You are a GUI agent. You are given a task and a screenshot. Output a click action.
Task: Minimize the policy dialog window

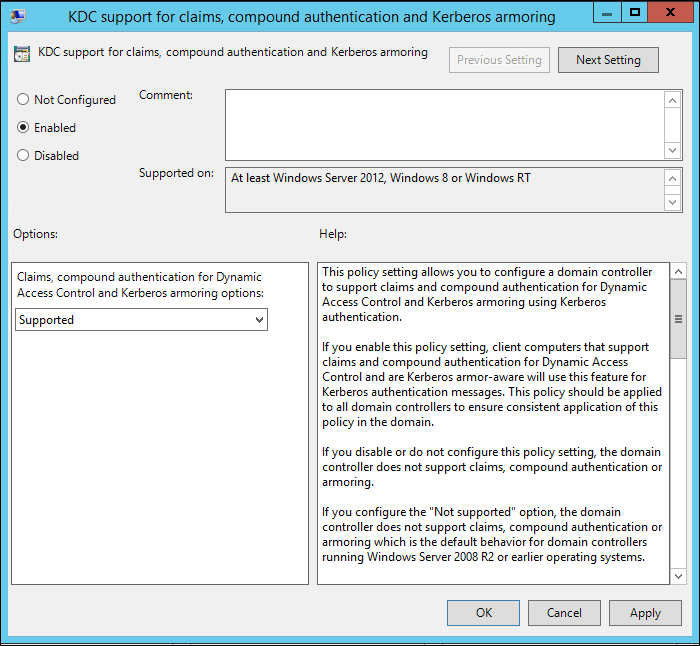(x=607, y=13)
